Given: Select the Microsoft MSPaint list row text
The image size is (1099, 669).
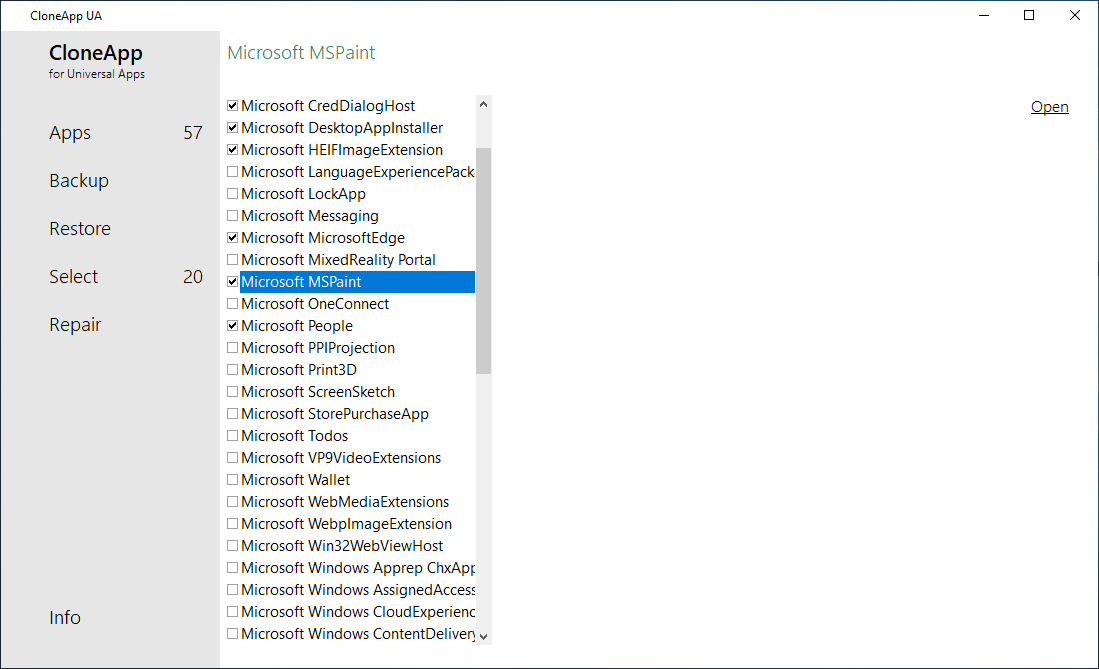Looking at the screenshot, I should [x=301, y=282].
